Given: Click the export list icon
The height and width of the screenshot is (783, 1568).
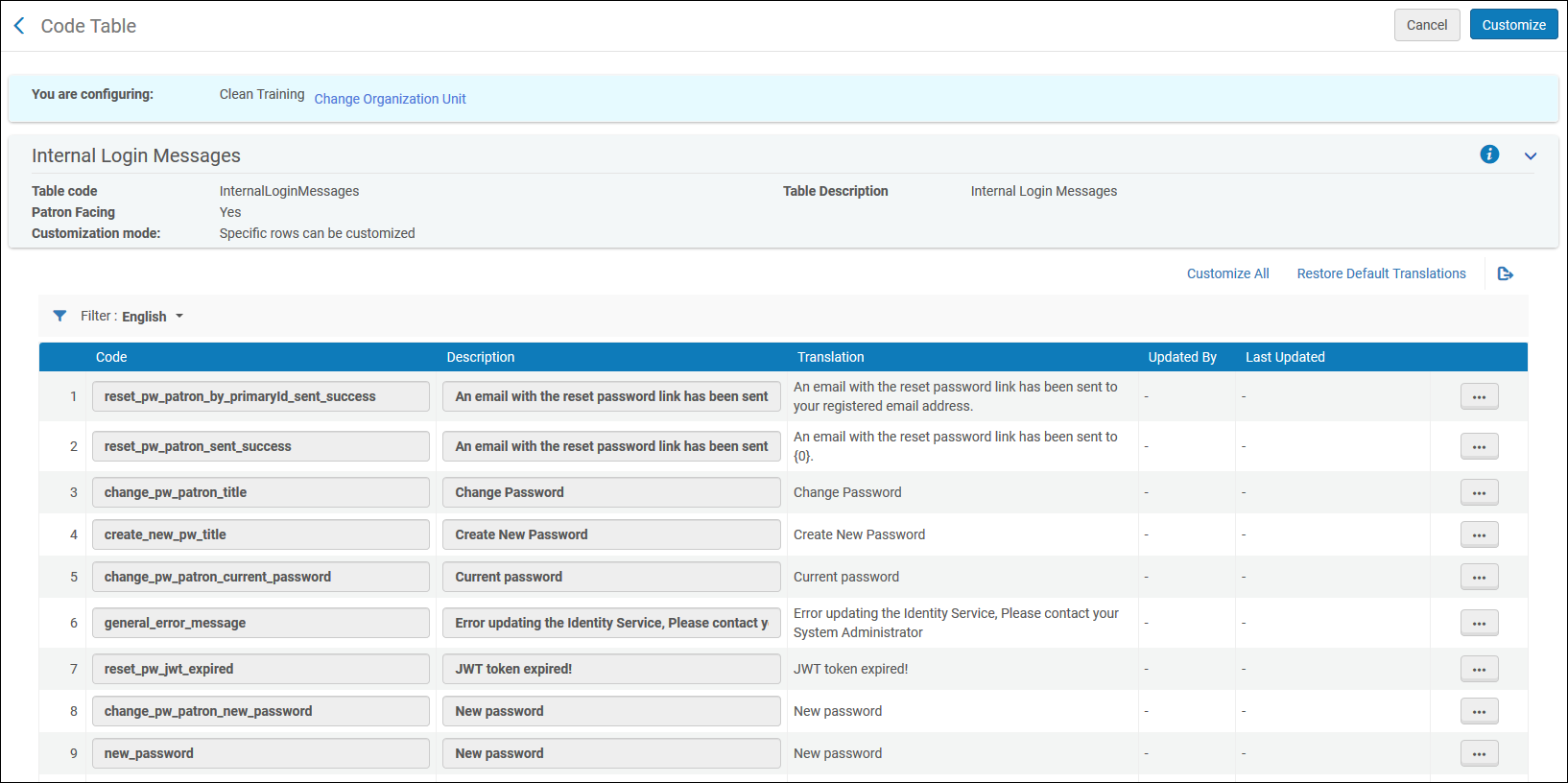Looking at the screenshot, I should (1506, 273).
